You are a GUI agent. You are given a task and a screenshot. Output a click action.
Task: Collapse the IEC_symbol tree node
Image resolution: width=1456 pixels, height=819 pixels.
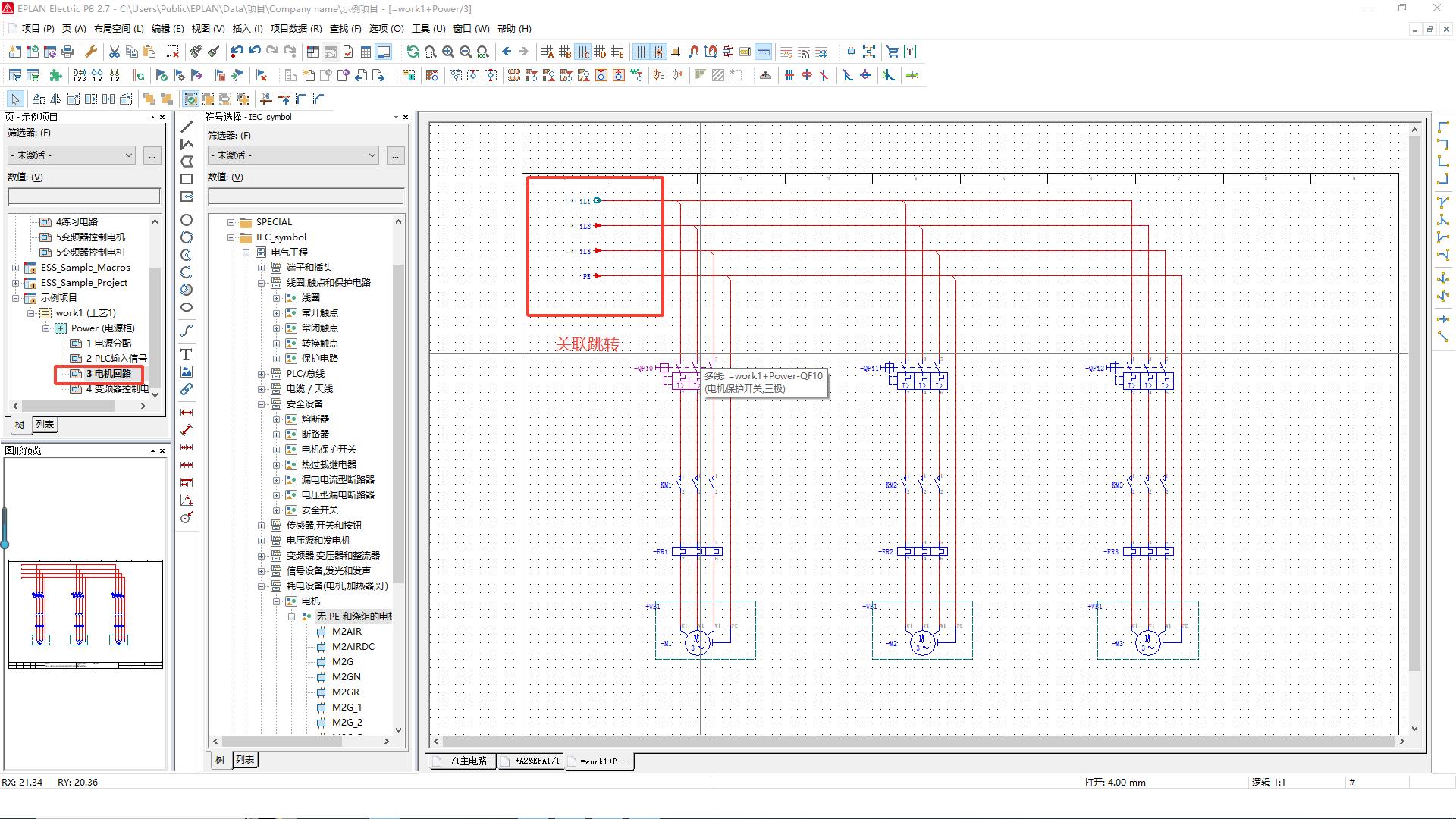(x=231, y=237)
